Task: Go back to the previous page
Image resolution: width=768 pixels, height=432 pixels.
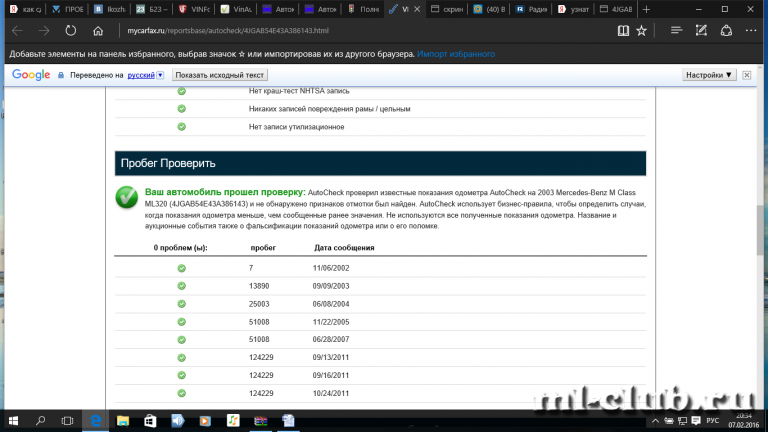Action: click(x=18, y=31)
